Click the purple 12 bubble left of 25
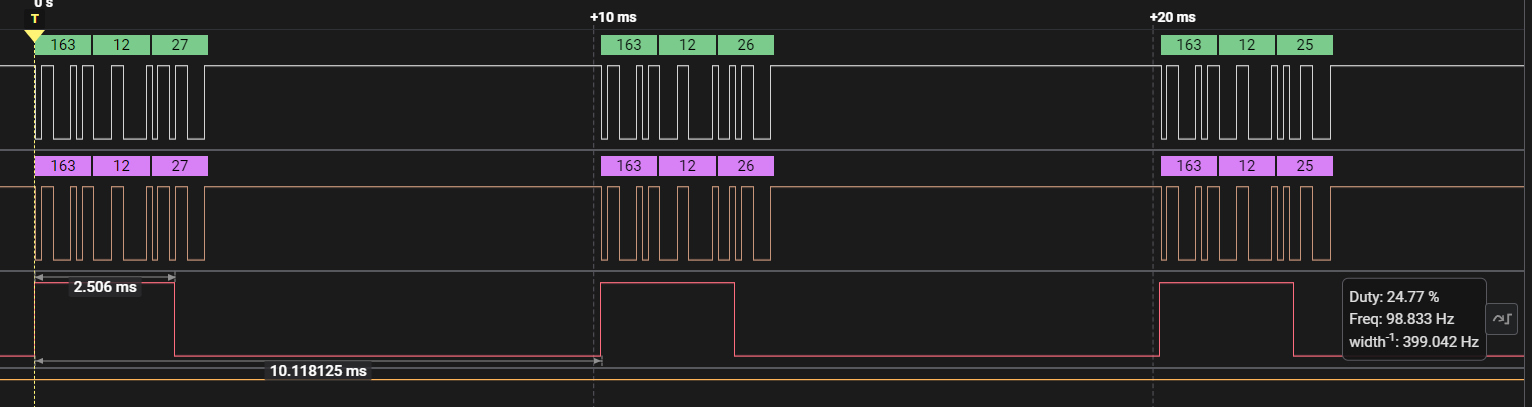Screen dimensions: 1532x407 [x=1246, y=166]
